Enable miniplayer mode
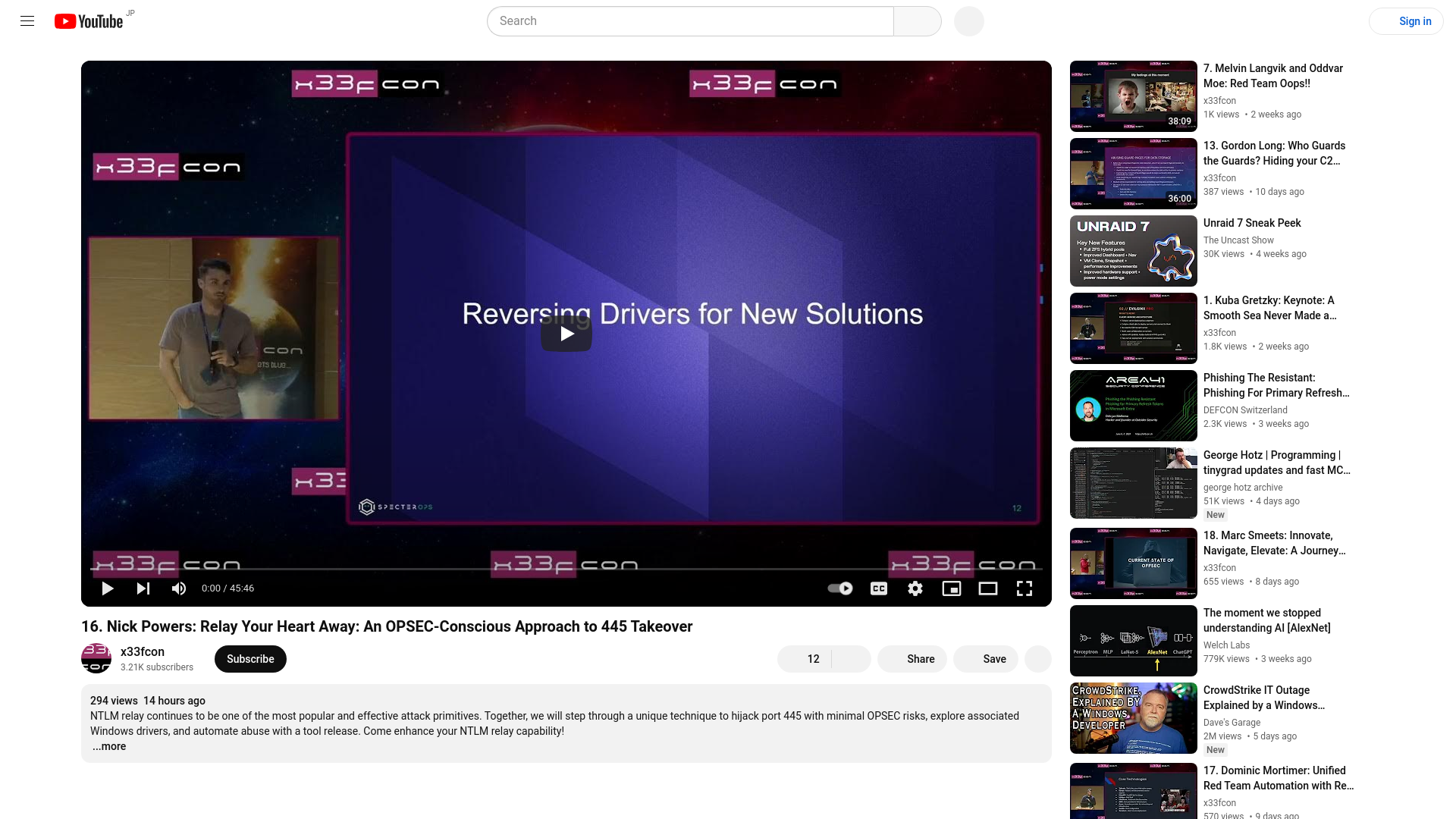 [x=952, y=588]
